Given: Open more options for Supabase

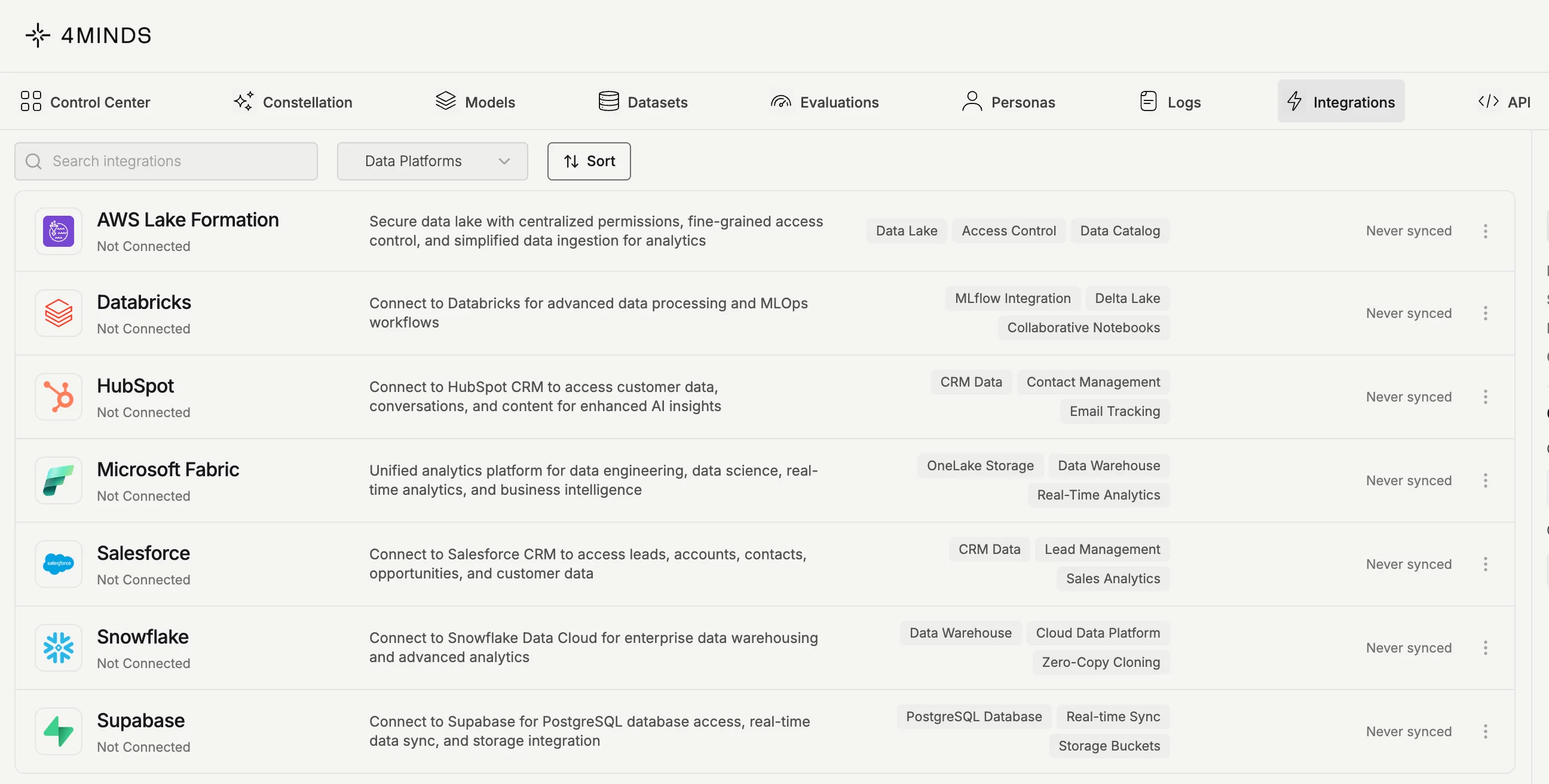Looking at the screenshot, I should pyautogui.click(x=1485, y=731).
